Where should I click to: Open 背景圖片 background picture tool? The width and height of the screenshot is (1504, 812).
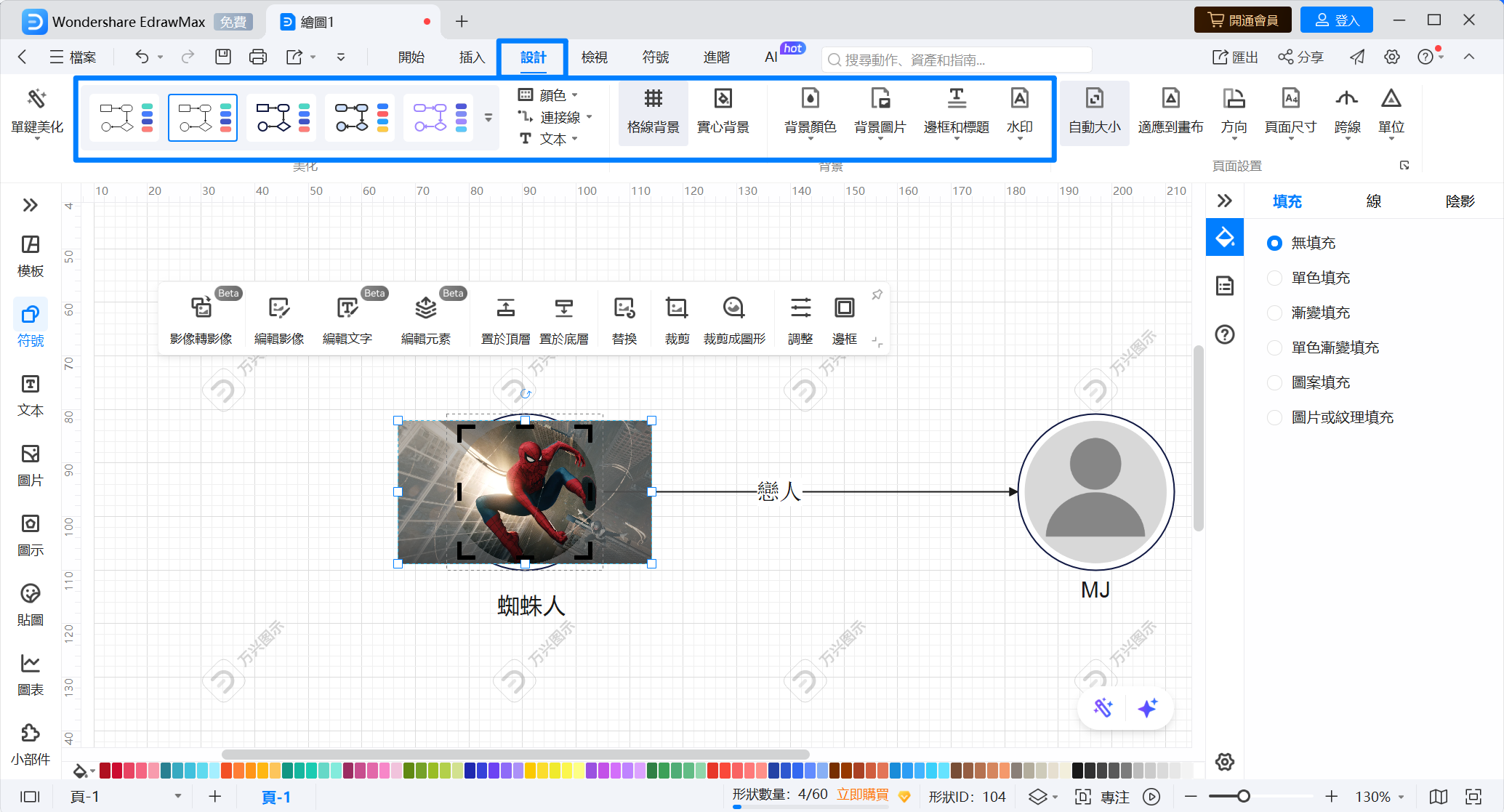pyautogui.click(x=880, y=112)
